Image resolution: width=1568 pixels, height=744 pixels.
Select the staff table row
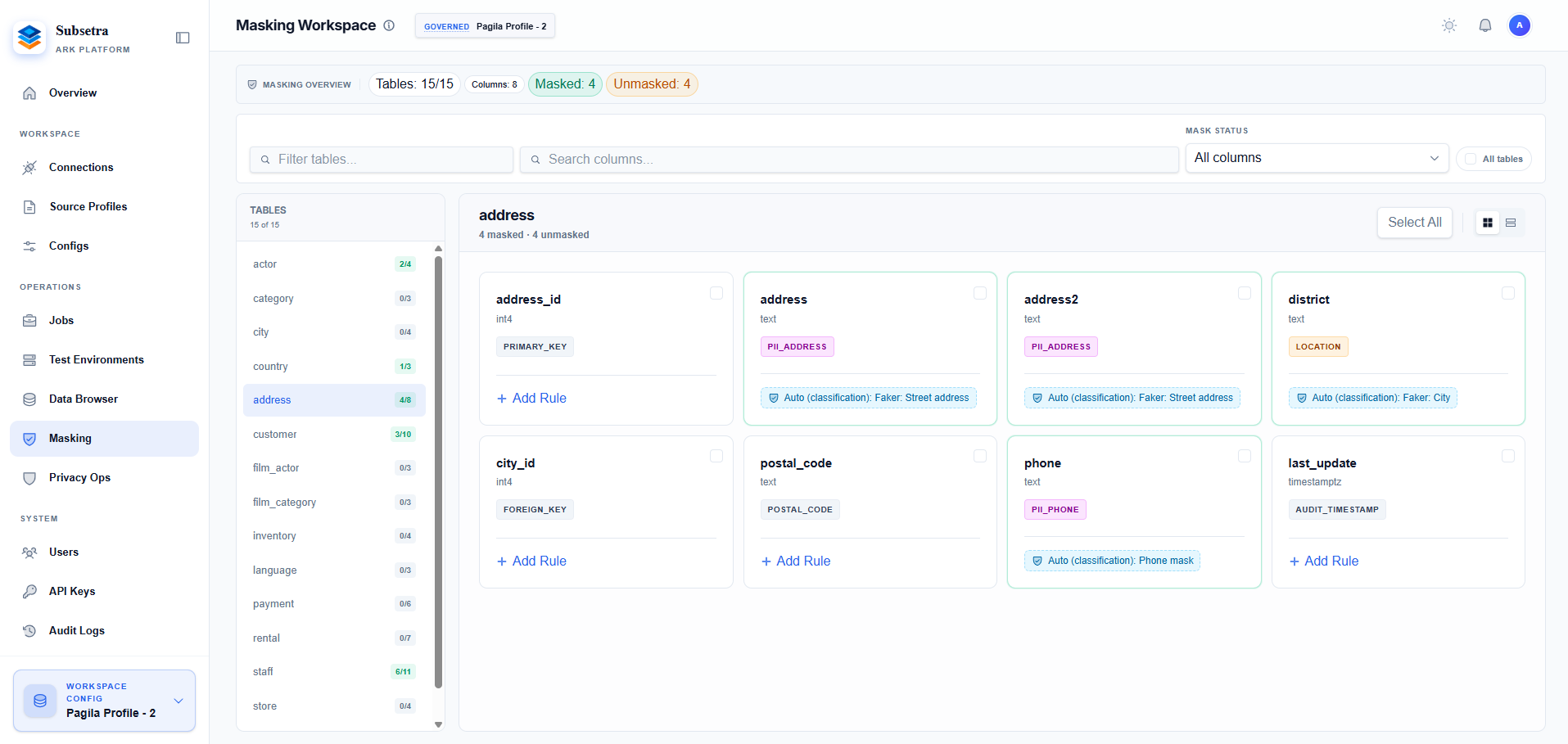334,672
